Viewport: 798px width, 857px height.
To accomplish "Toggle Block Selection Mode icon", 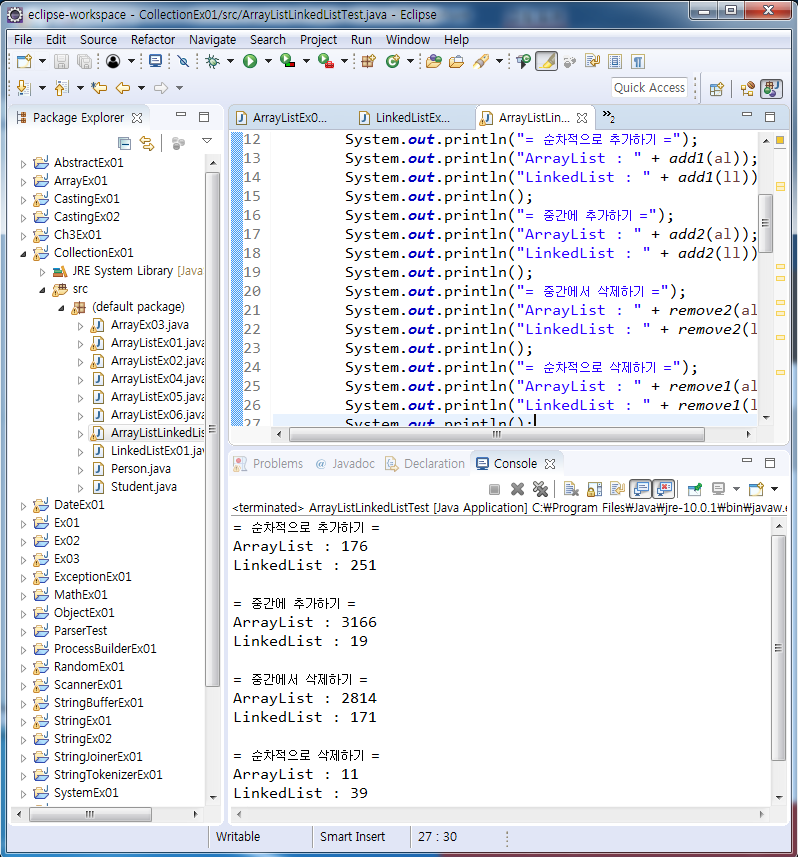I will click(615, 61).
